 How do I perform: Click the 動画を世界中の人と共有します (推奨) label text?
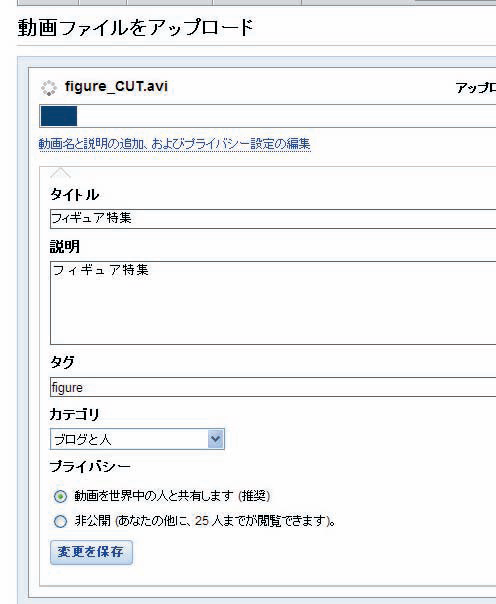point(172,496)
